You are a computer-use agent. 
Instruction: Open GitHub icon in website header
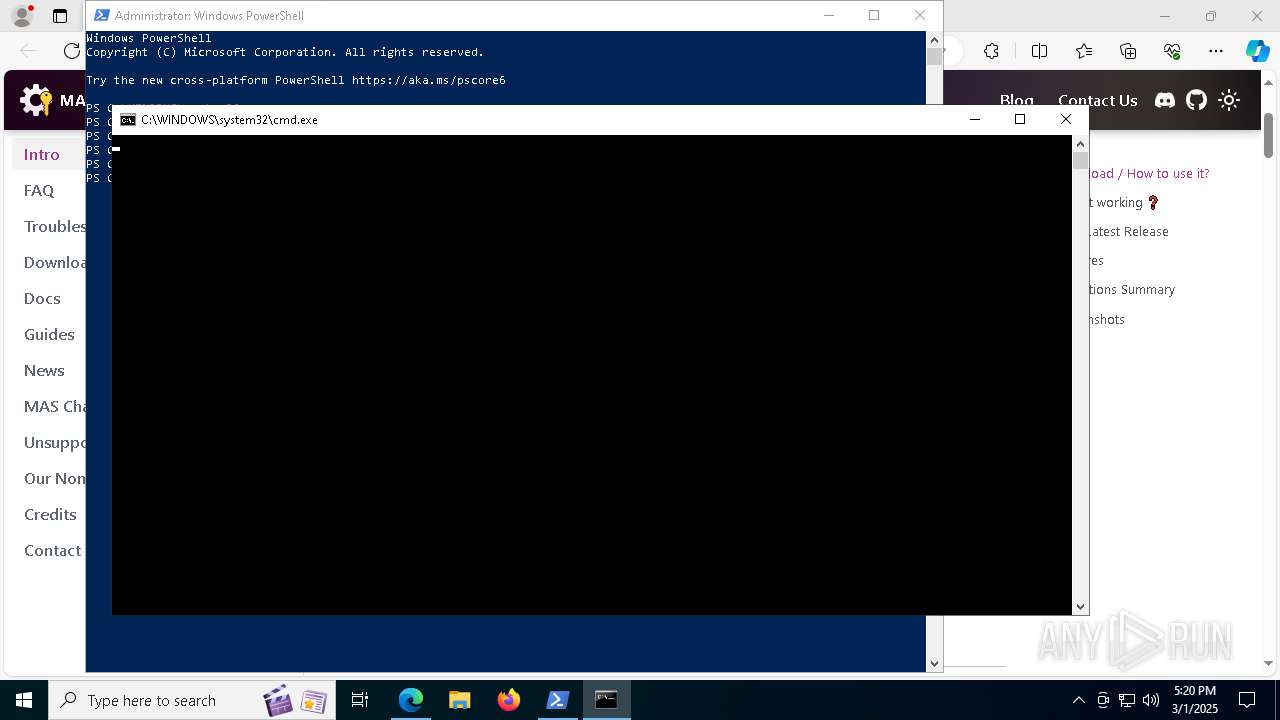click(1197, 100)
